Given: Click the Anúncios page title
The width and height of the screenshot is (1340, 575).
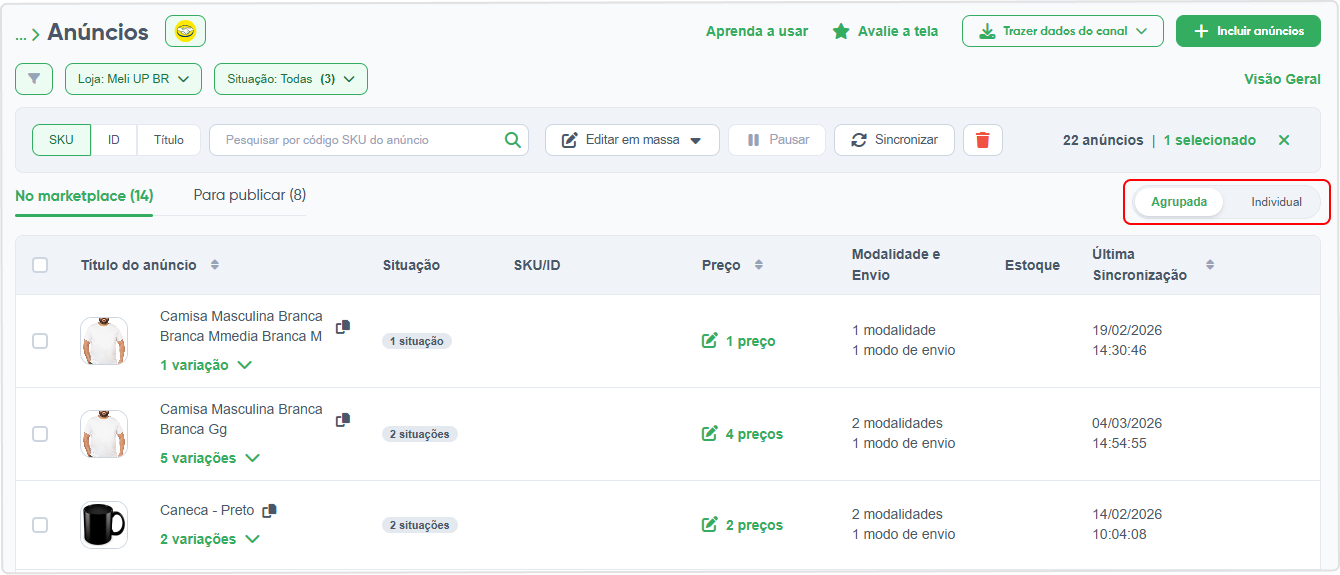Looking at the screenshot, I should (98, 32).
